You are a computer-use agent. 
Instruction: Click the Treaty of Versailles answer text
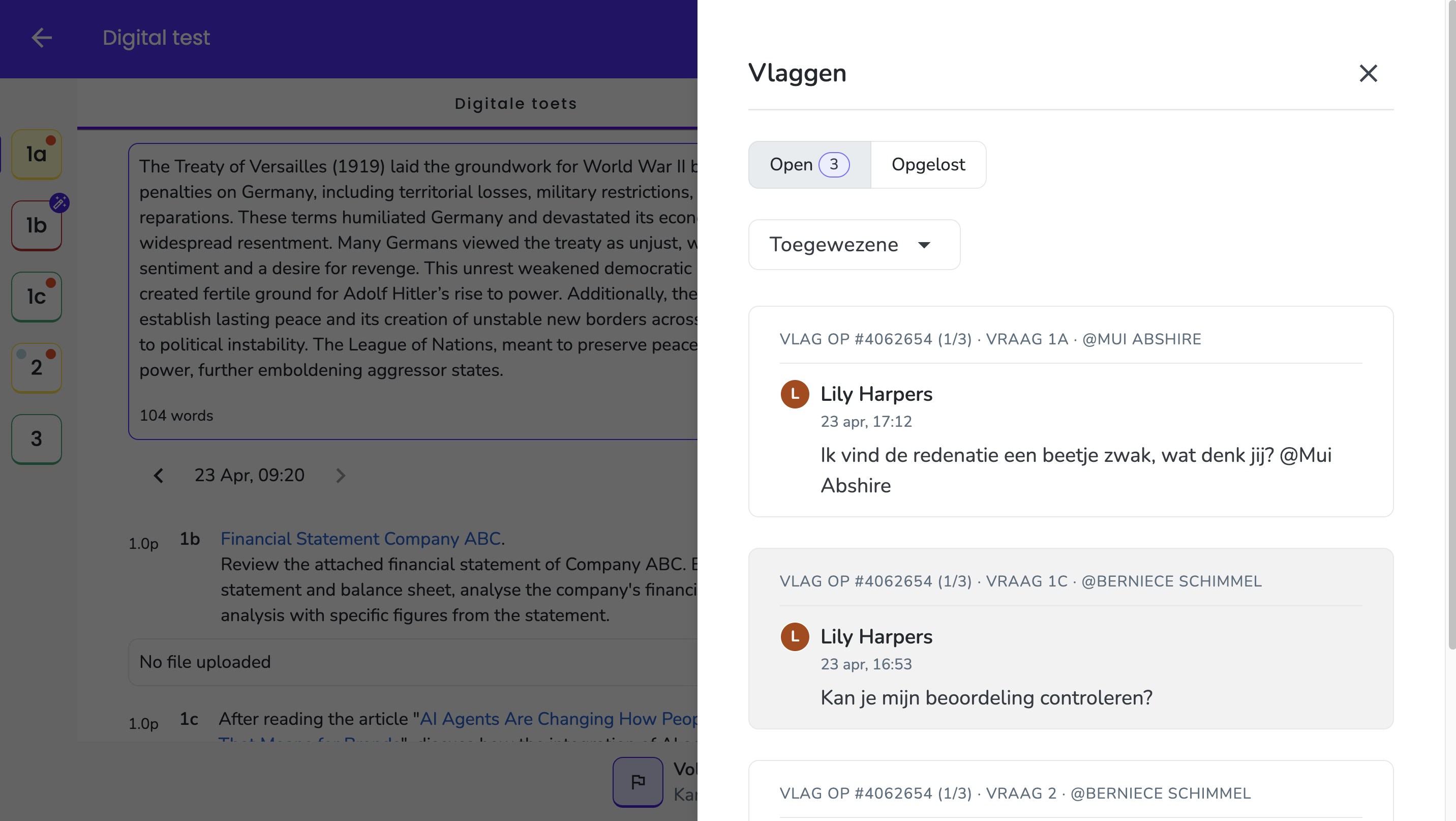pyautogui.click(x=418, y=268)
